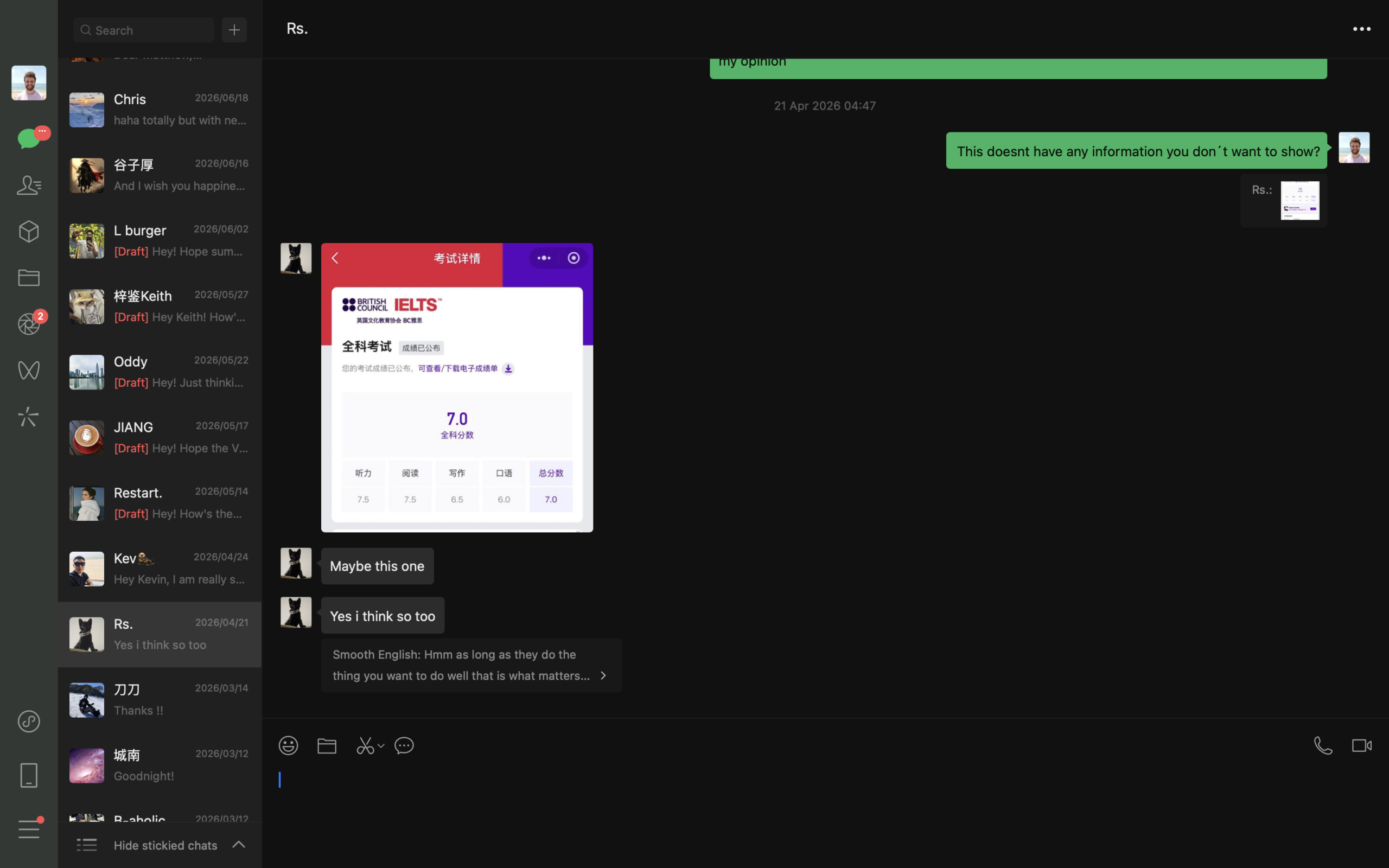Viewport: 1389px width, 868px height.
Task: Open screenshot options dropdown arrow
Action: tap(380, 746)
